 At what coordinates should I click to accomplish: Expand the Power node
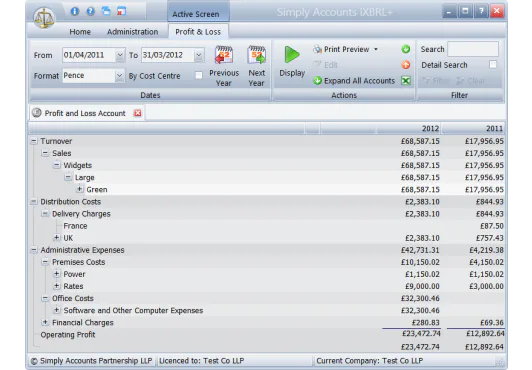point(57,274)
